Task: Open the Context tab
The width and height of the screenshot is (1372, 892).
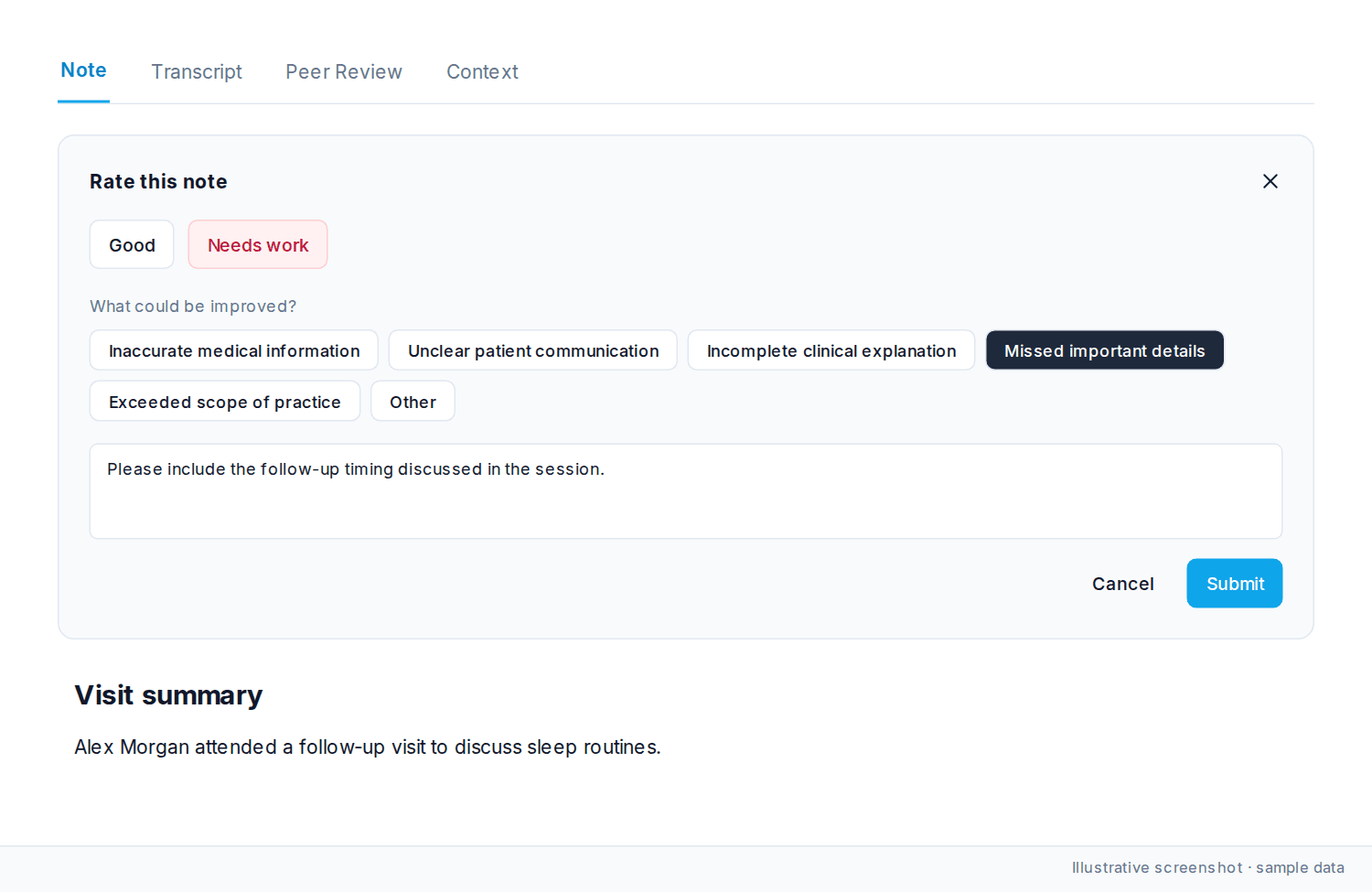Action: [482, 71]
